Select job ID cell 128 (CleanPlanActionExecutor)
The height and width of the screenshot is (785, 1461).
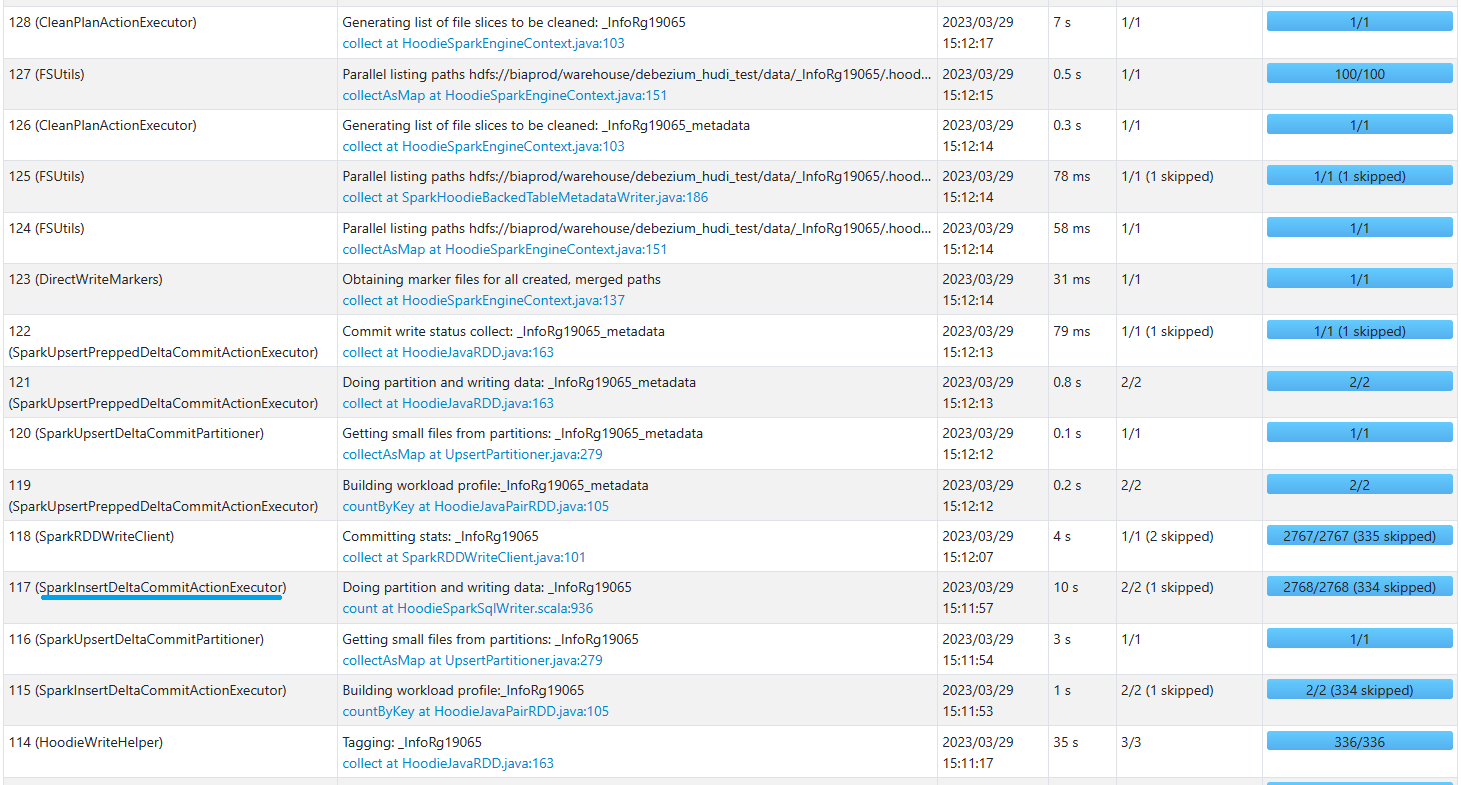pyautogui.click(x=170, y=32)
